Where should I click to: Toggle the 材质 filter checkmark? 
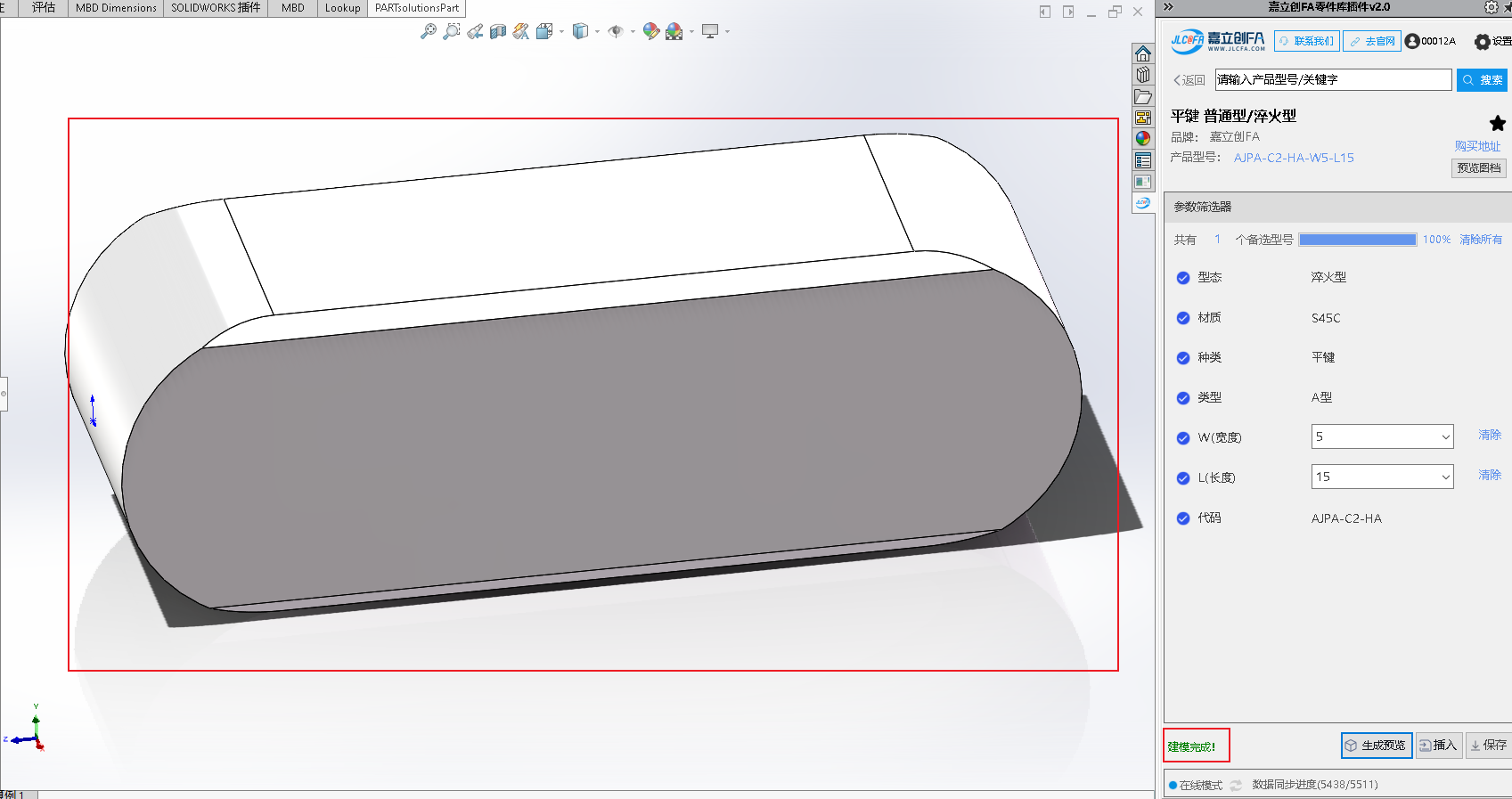(1183, 318)
